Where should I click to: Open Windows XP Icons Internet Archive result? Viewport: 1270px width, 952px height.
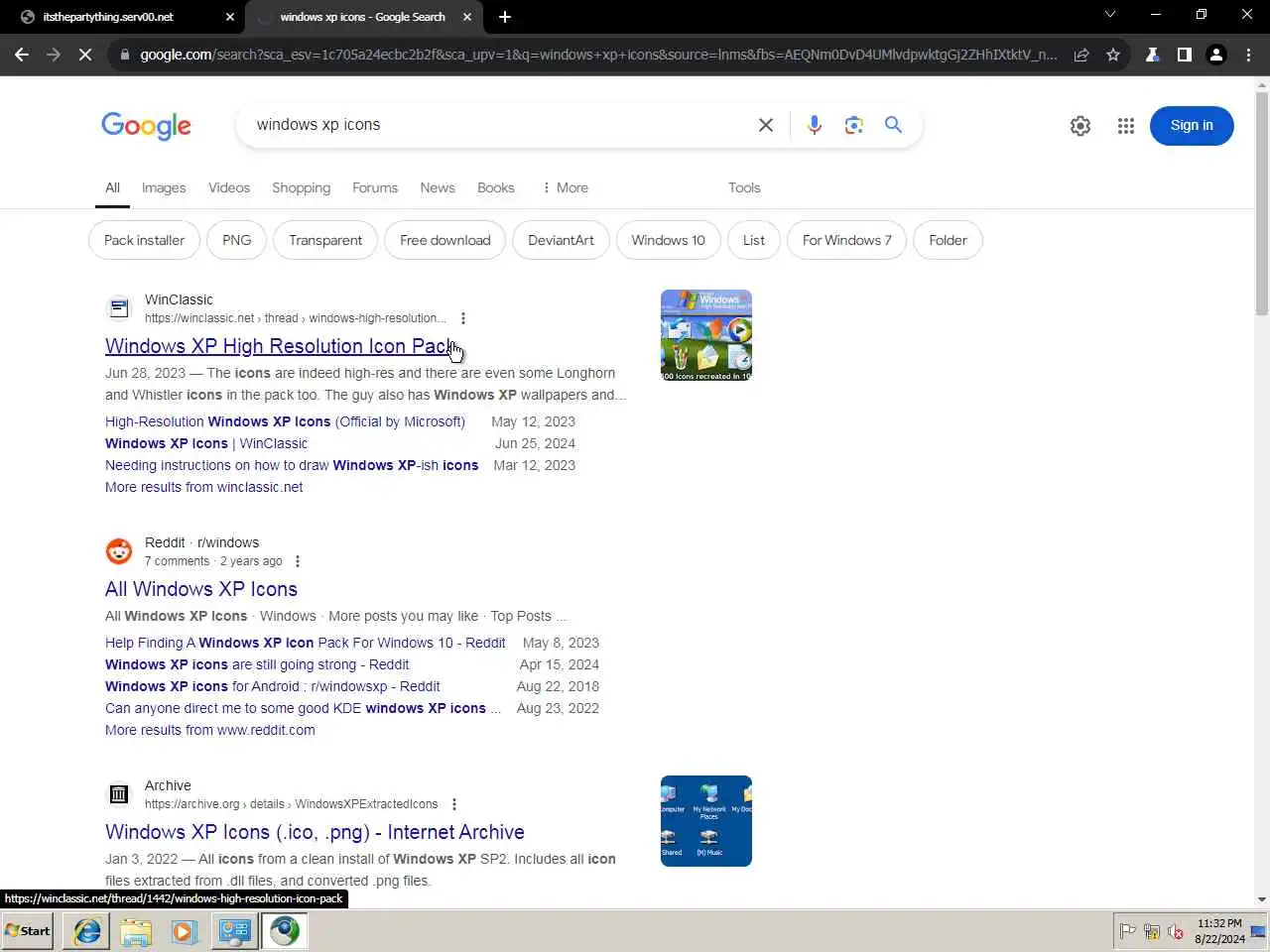click(x=315, y=832)
